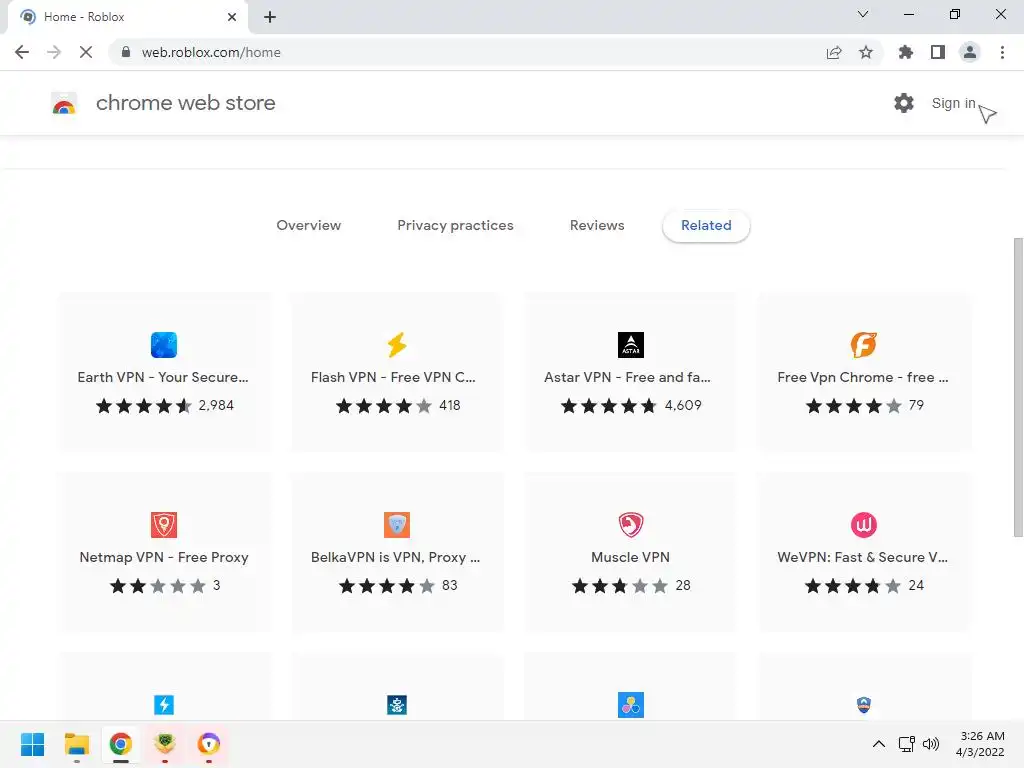1024x768 pixels.
Task: Click Netmap VPN two-star rating
Action: point(157,586)
